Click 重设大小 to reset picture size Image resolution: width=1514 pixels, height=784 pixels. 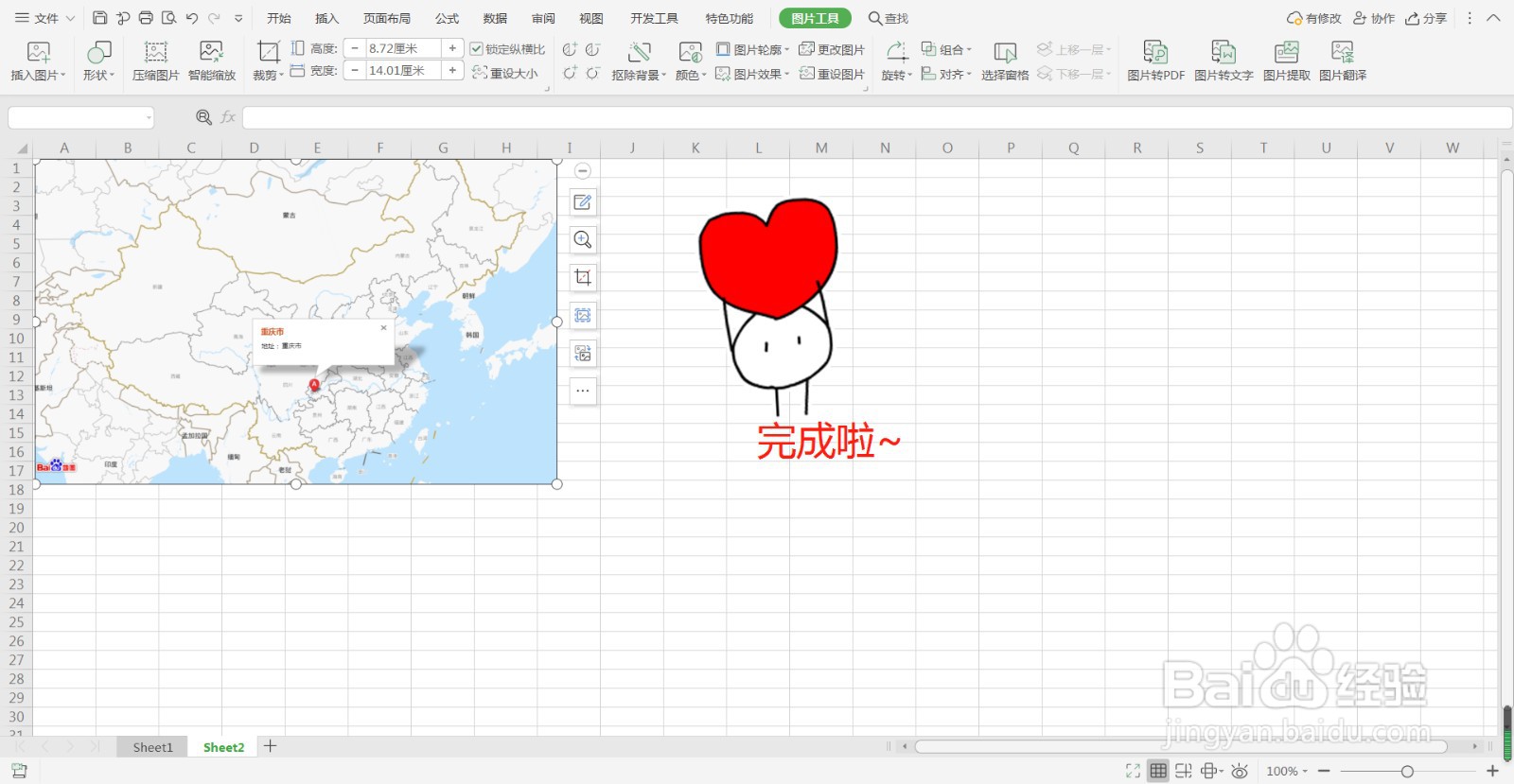click(505, 73)
